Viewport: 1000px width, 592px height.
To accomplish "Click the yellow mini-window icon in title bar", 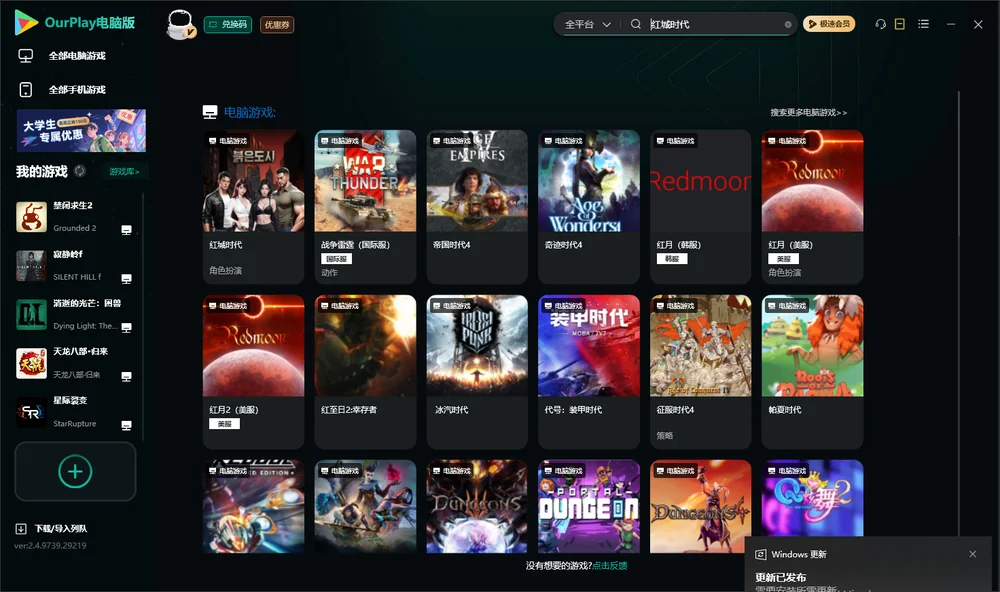I will (900, 24).
